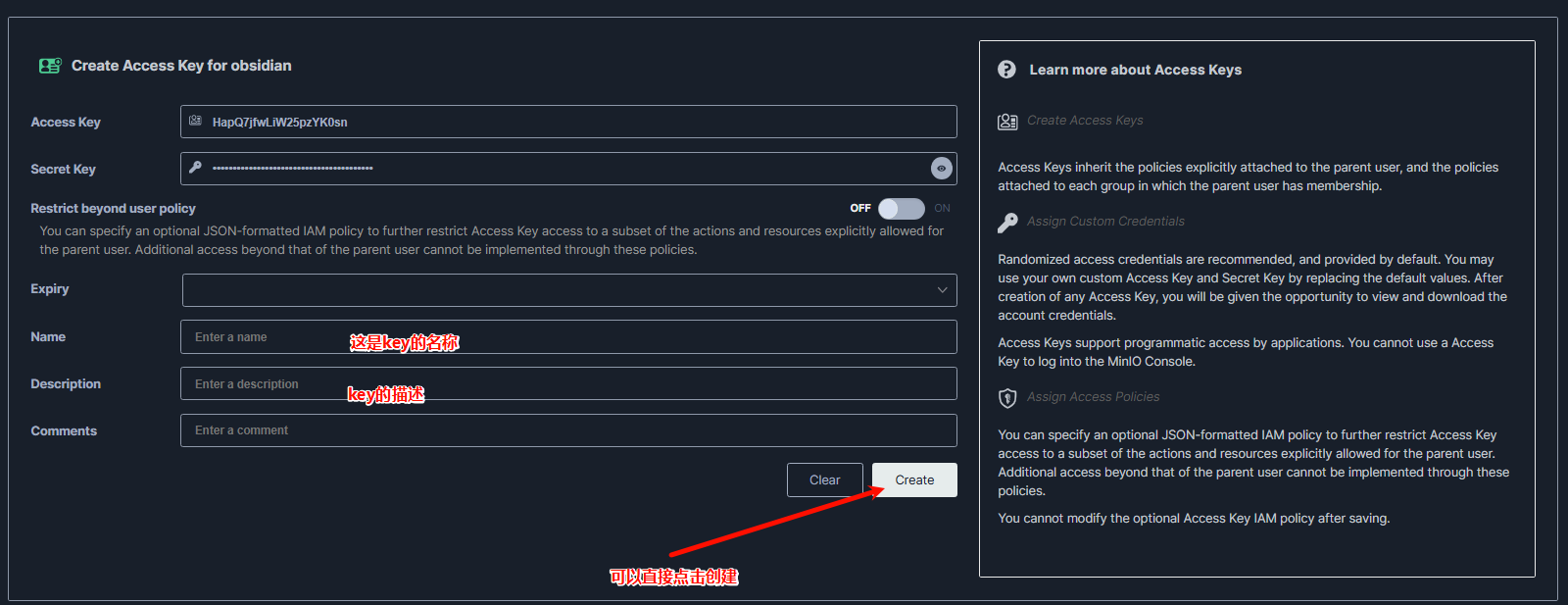Click the Assign Custom Credentials key icon
This screenshot has width=1568, height=605.
[x=1007, y=223]
